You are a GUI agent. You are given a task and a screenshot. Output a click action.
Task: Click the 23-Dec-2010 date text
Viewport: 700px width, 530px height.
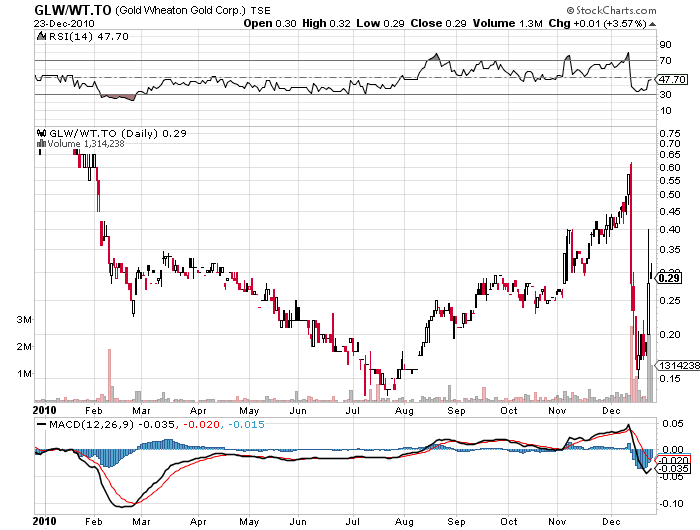64,23
